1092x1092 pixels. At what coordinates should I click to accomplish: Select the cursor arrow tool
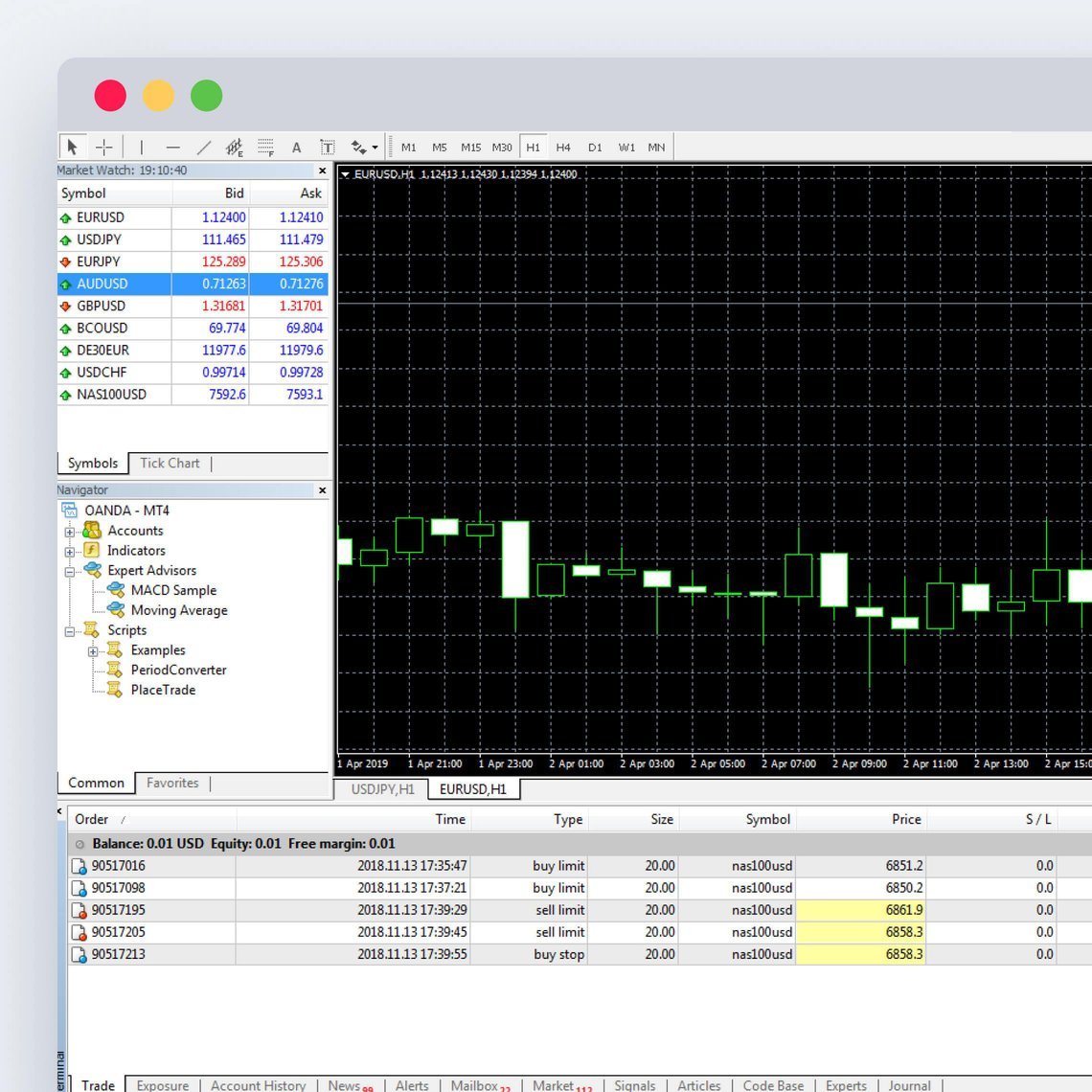72,147
